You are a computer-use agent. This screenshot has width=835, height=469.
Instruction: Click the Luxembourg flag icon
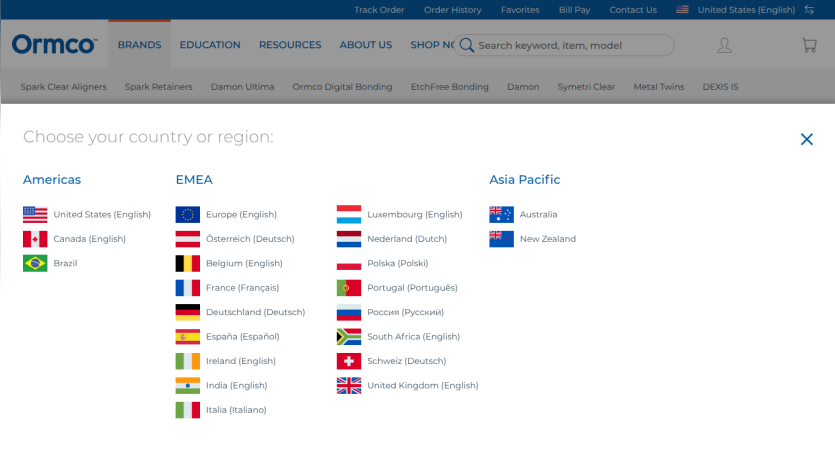click(x=349, y=215)
